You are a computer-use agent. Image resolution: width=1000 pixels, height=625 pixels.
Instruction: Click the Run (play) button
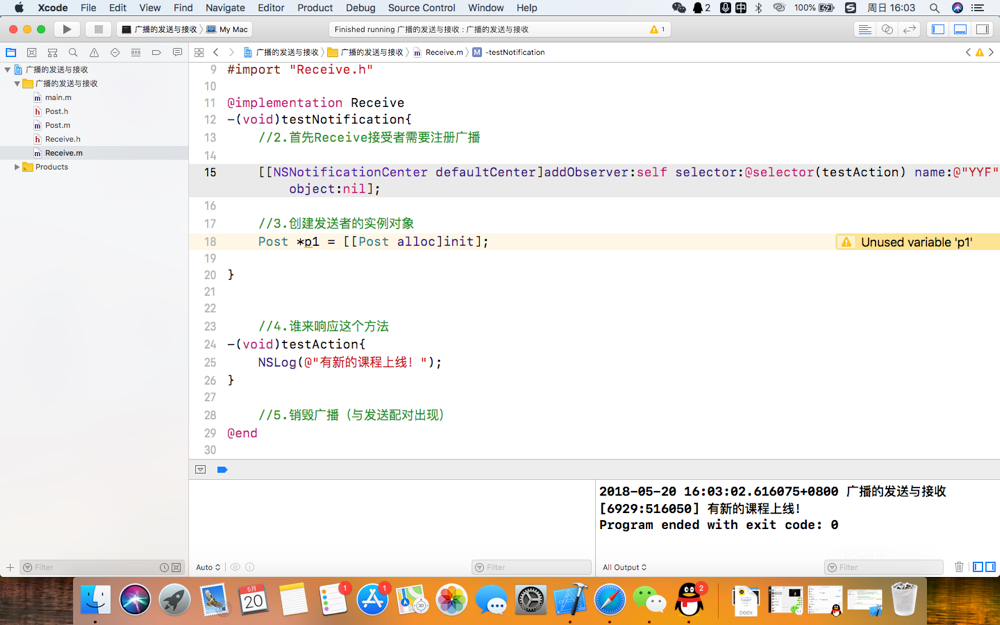coord(67,30)
